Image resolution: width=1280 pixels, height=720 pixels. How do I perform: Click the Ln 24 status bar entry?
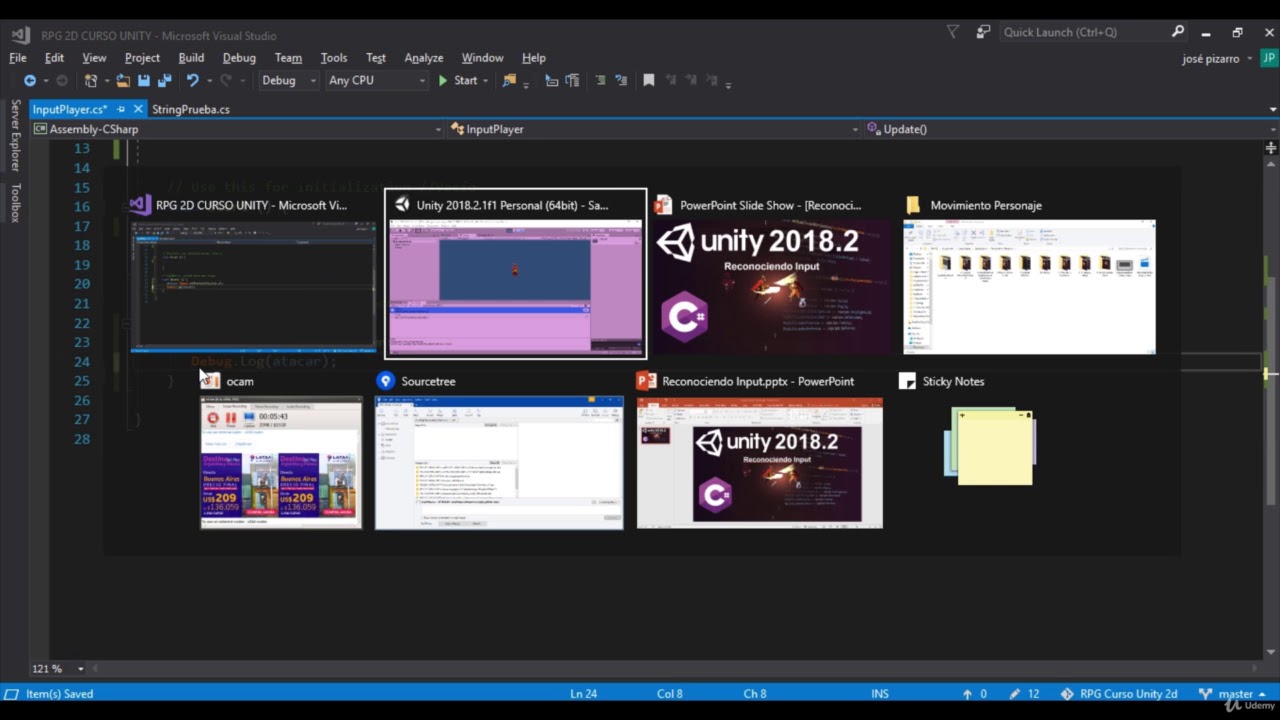(x=584, y=694)
